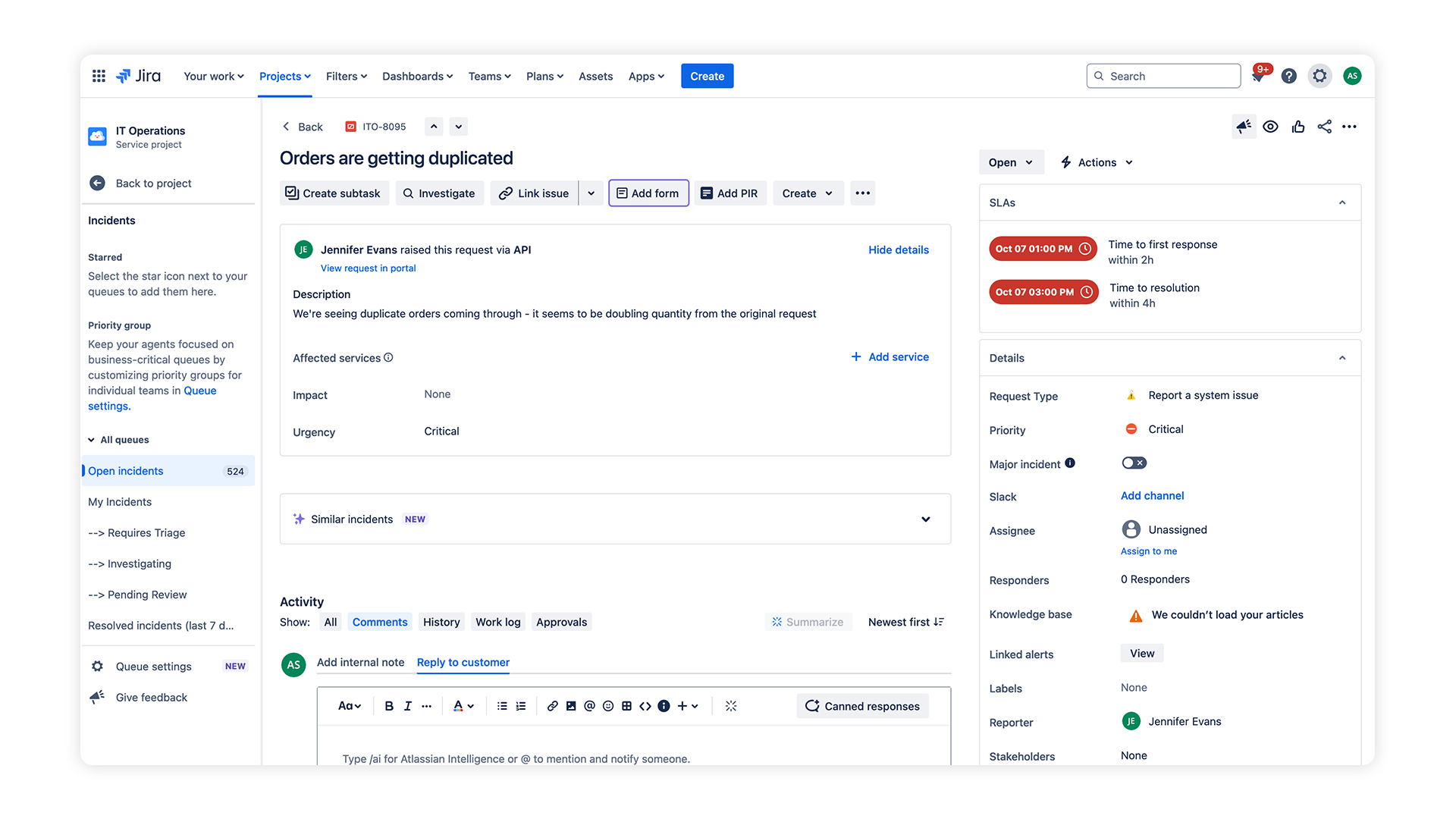The width and height of the screenshot is (1456, 819).
Task: Click the code snippet editor icon
Action: coord(645,706)
